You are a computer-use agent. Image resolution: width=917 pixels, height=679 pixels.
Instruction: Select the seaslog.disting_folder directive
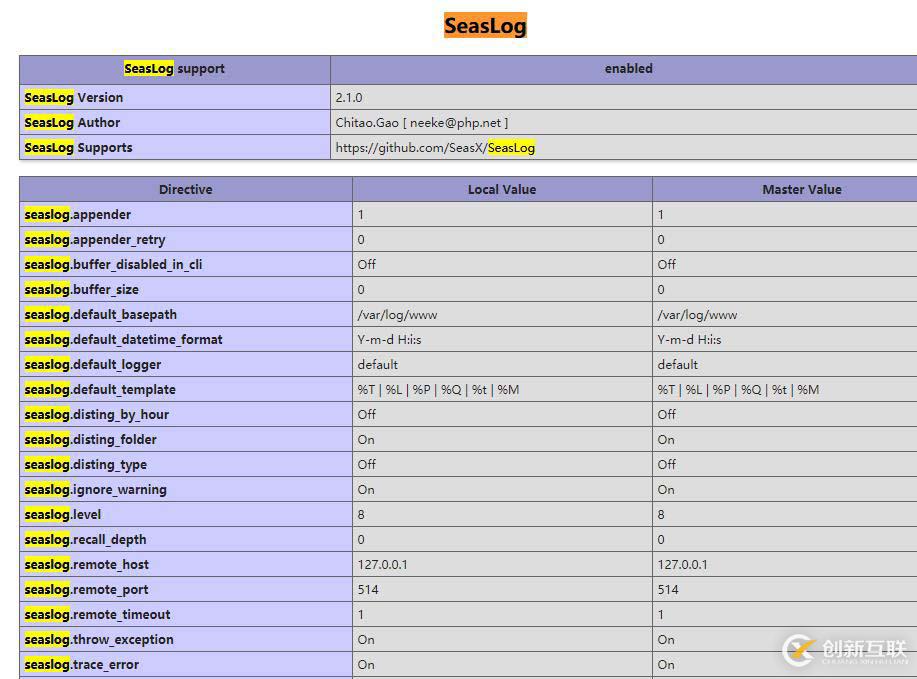pos(90,440)
